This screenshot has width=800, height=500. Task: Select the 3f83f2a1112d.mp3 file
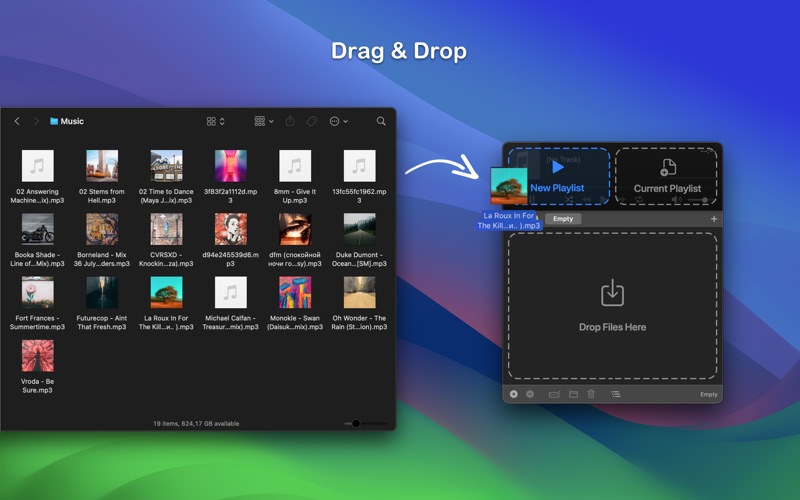(x=230, y=177)
